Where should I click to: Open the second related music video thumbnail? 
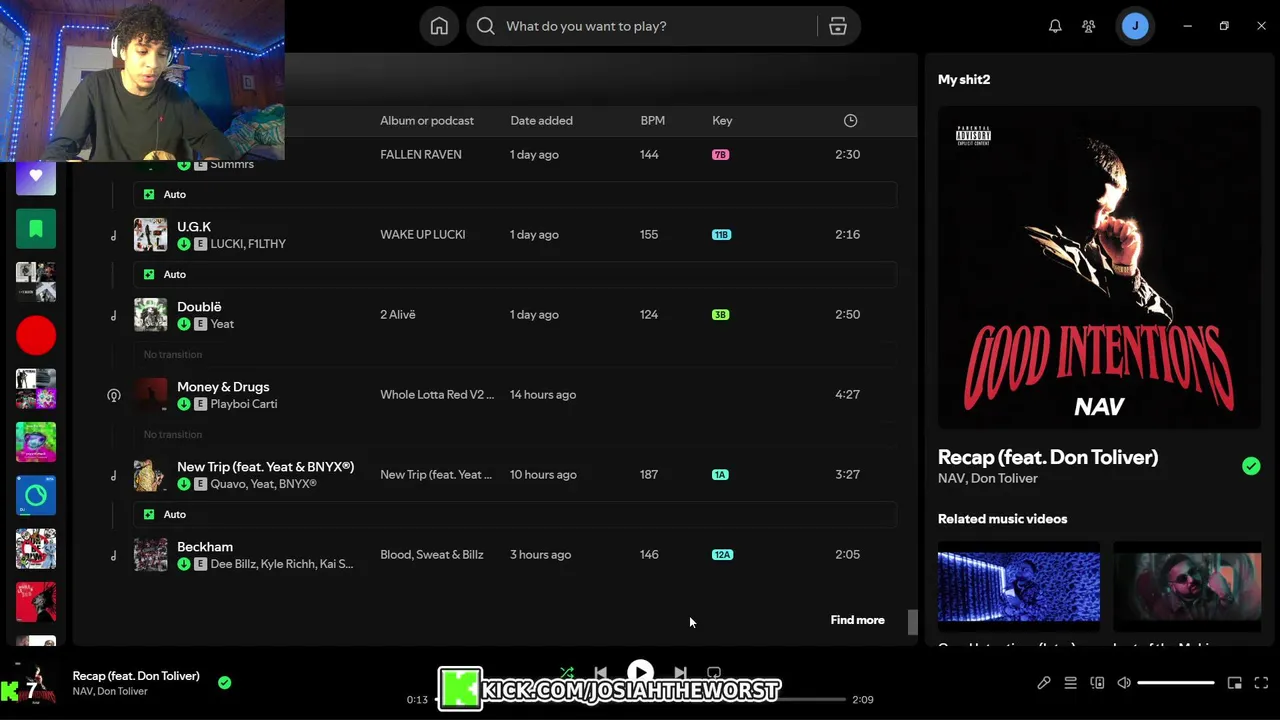pyautogui.click(x=1187, y=586)
